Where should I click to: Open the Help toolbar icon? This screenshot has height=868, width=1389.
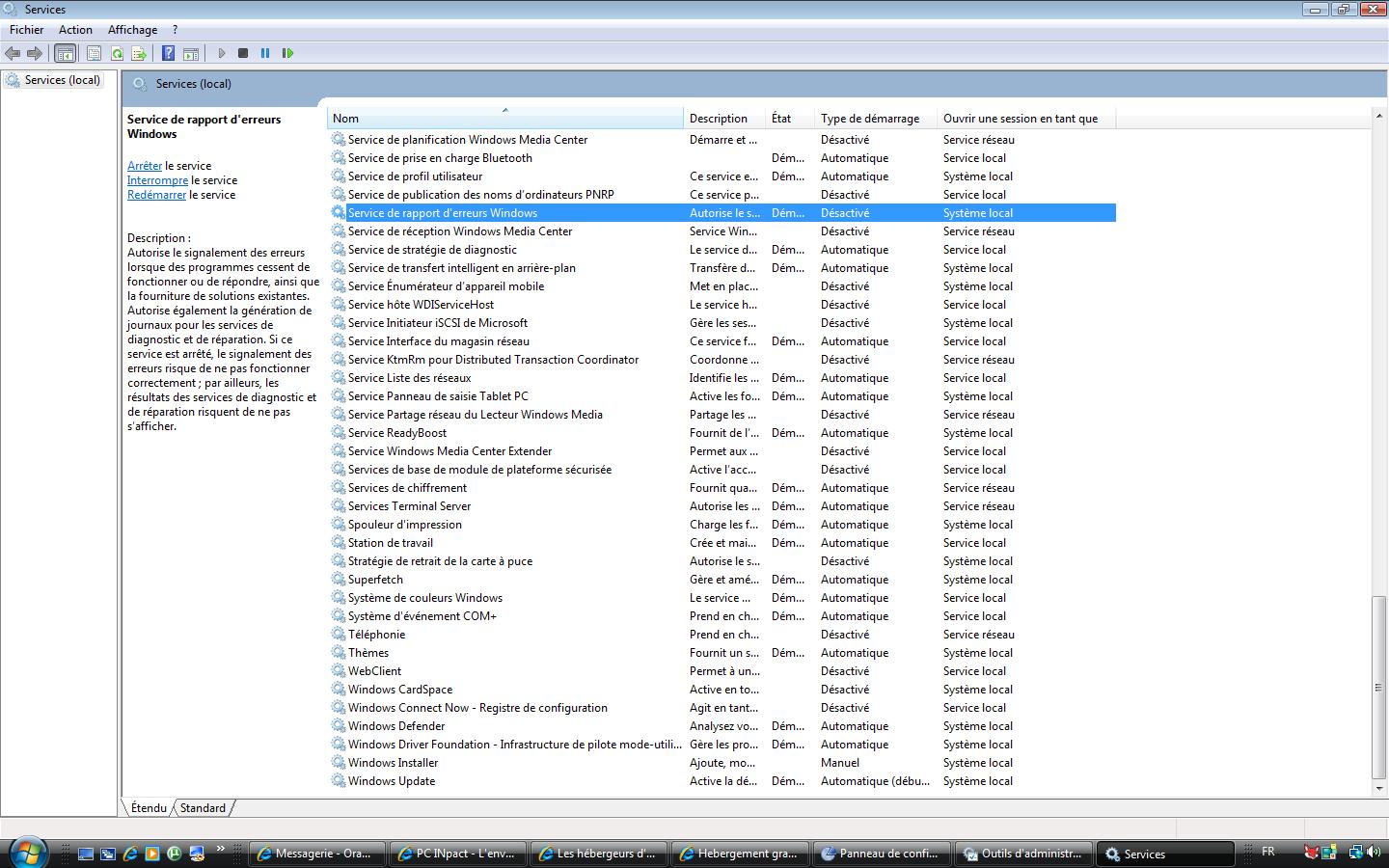click(168, 53)
